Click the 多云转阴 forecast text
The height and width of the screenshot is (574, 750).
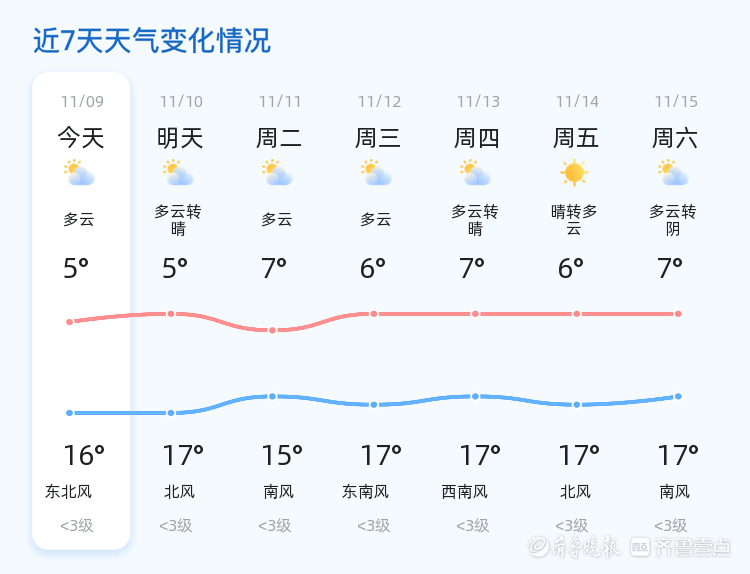click(673, 220)
